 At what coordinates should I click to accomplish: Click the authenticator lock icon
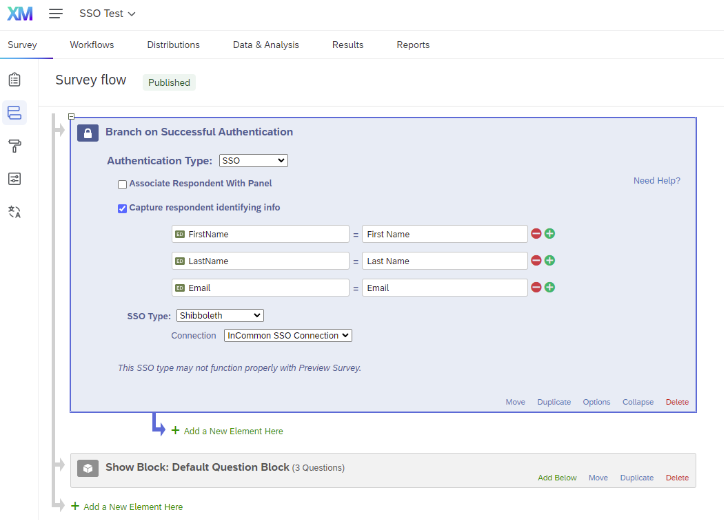pos(88,133)
